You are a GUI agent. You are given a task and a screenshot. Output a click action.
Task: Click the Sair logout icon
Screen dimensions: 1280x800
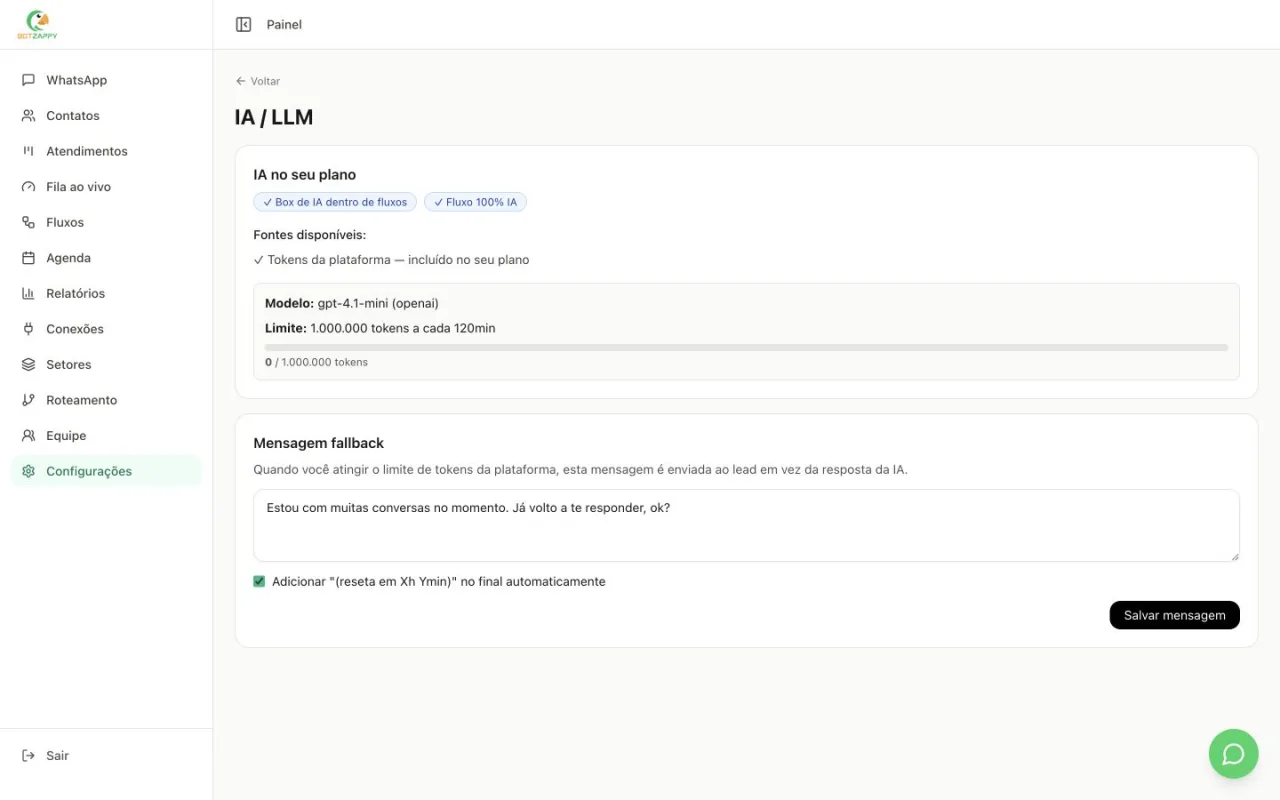(x=28, y=756)
